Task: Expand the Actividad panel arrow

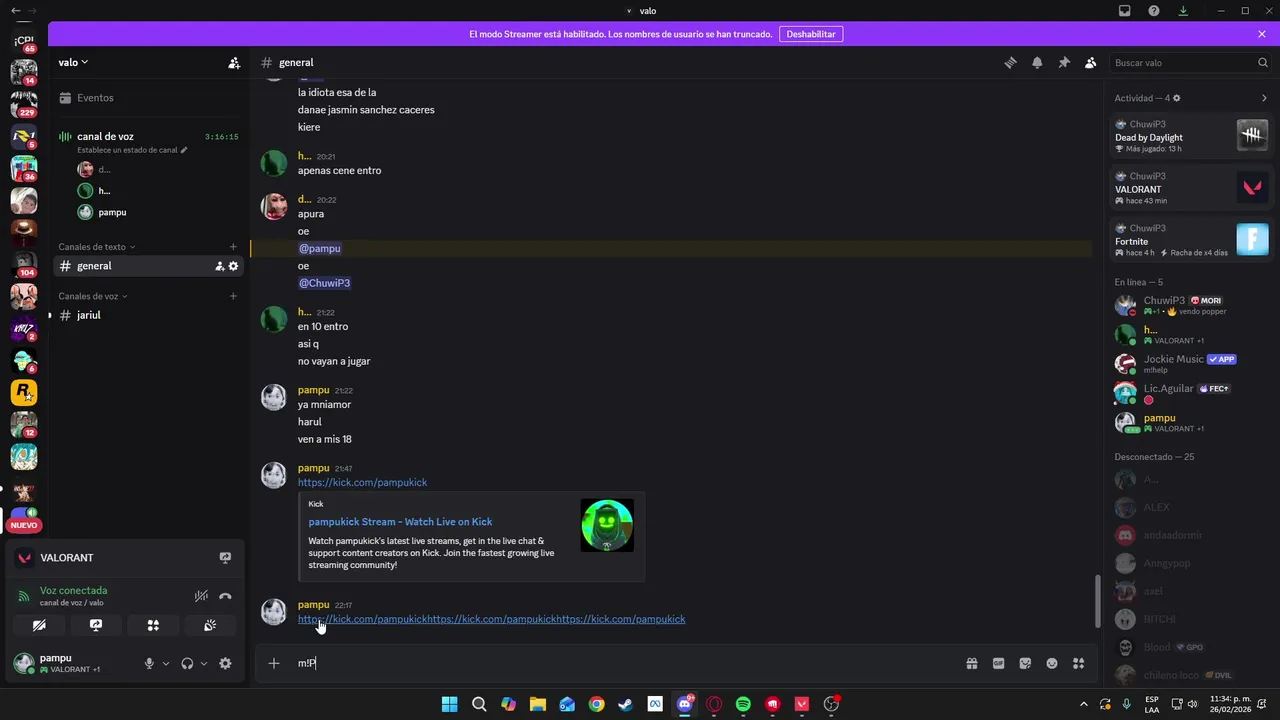Action: (x=1264, y=98)
